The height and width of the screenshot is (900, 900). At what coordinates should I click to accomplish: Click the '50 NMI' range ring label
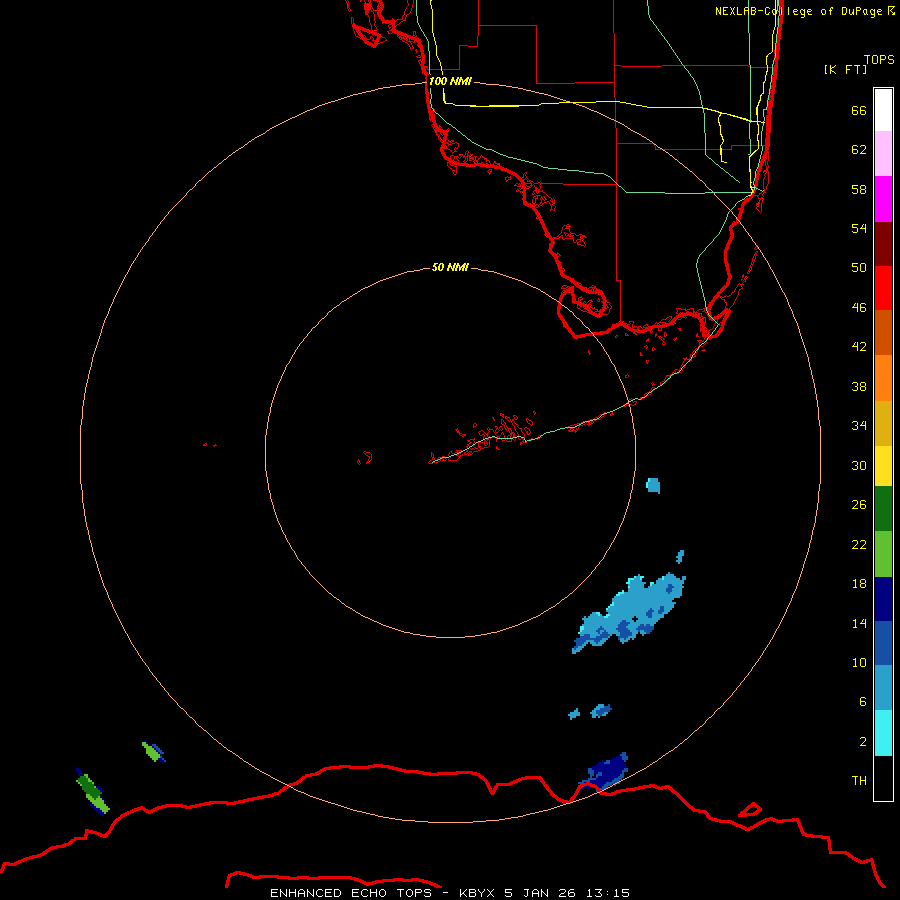click(x=450, y=267)
